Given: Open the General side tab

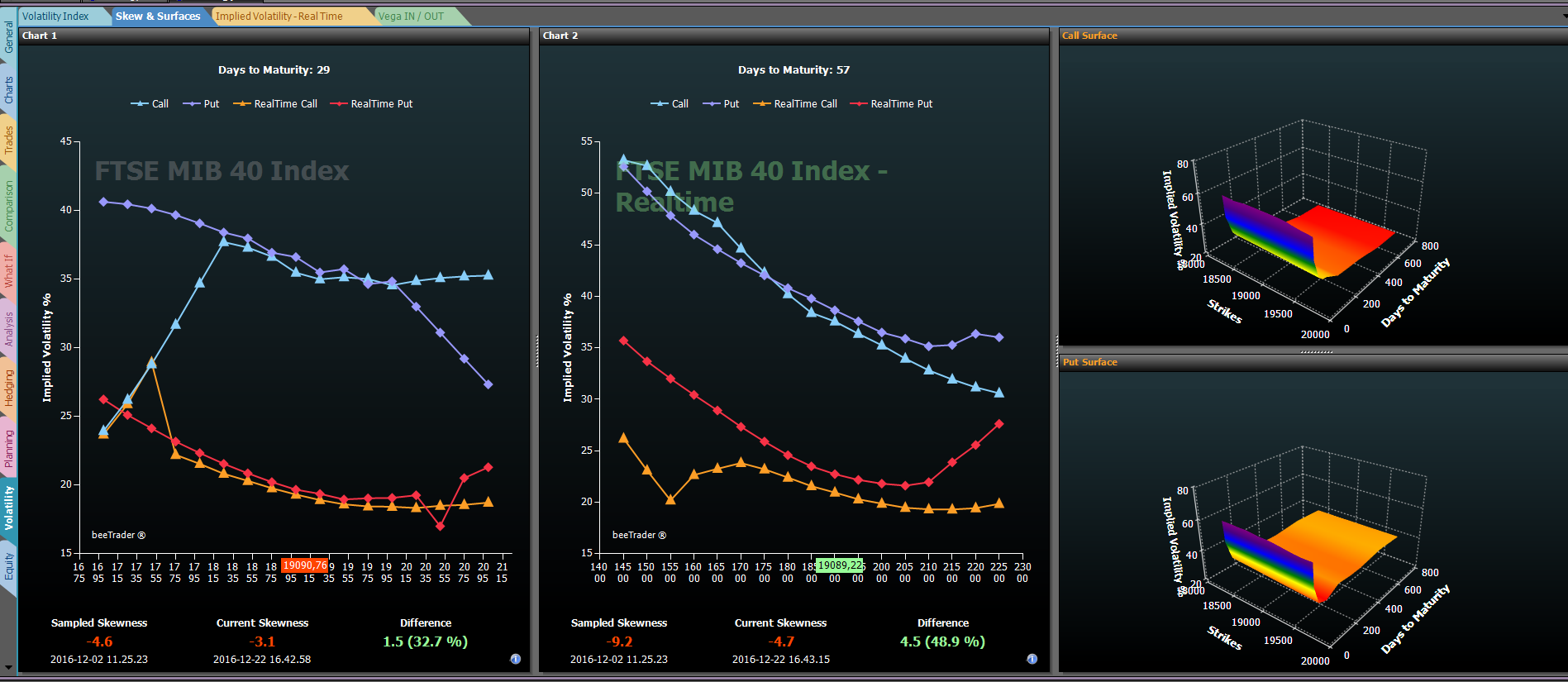Looking at the screenshot, I should click(x=8, y=37).
